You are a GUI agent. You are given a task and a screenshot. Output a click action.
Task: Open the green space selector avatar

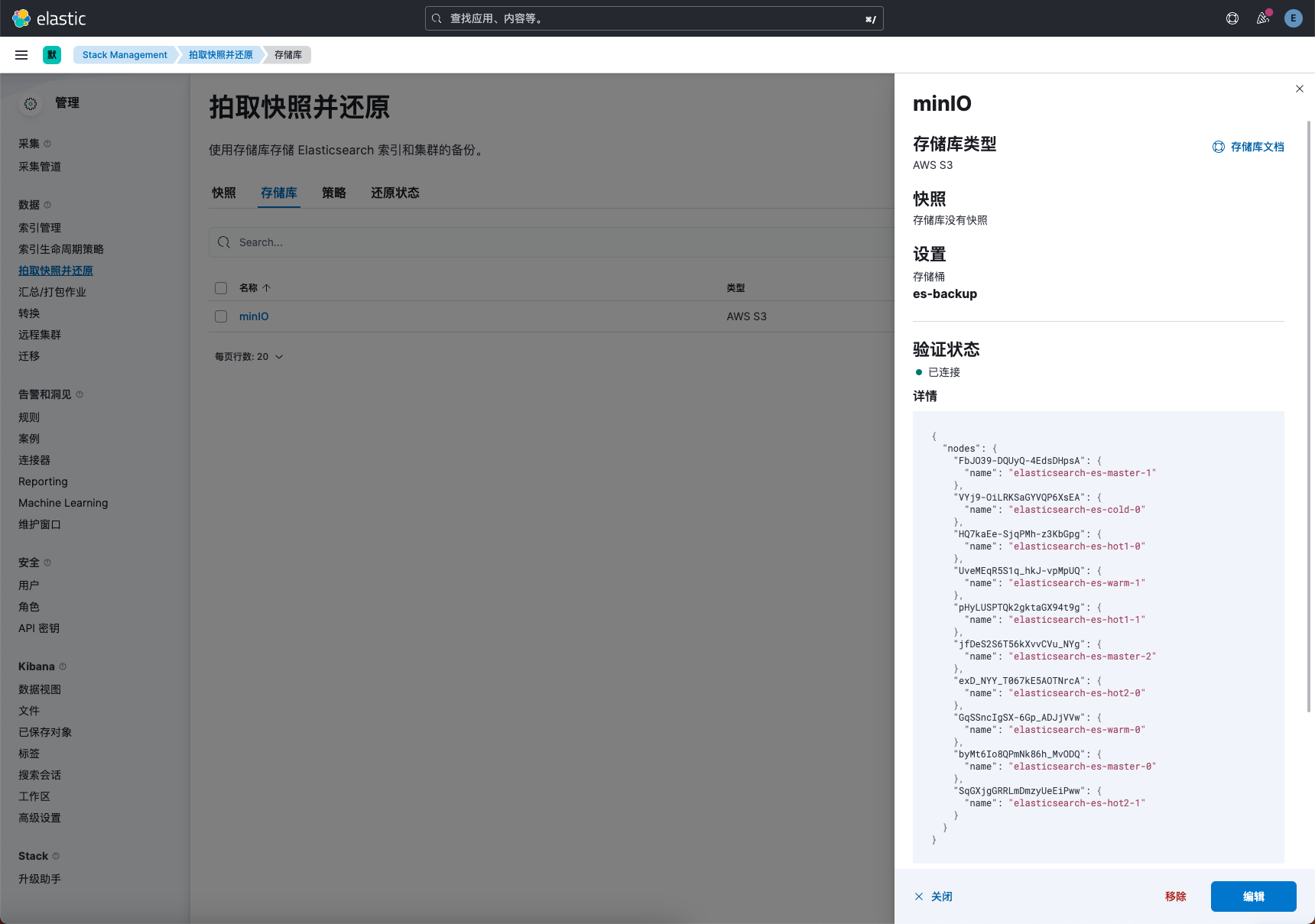click(x=52, y=55)
